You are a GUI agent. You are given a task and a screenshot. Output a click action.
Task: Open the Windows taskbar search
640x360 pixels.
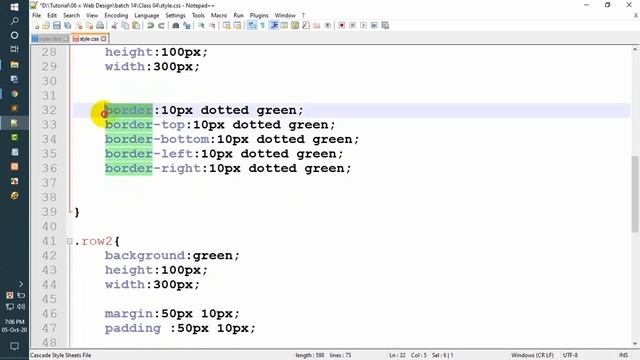click(14, 21)
